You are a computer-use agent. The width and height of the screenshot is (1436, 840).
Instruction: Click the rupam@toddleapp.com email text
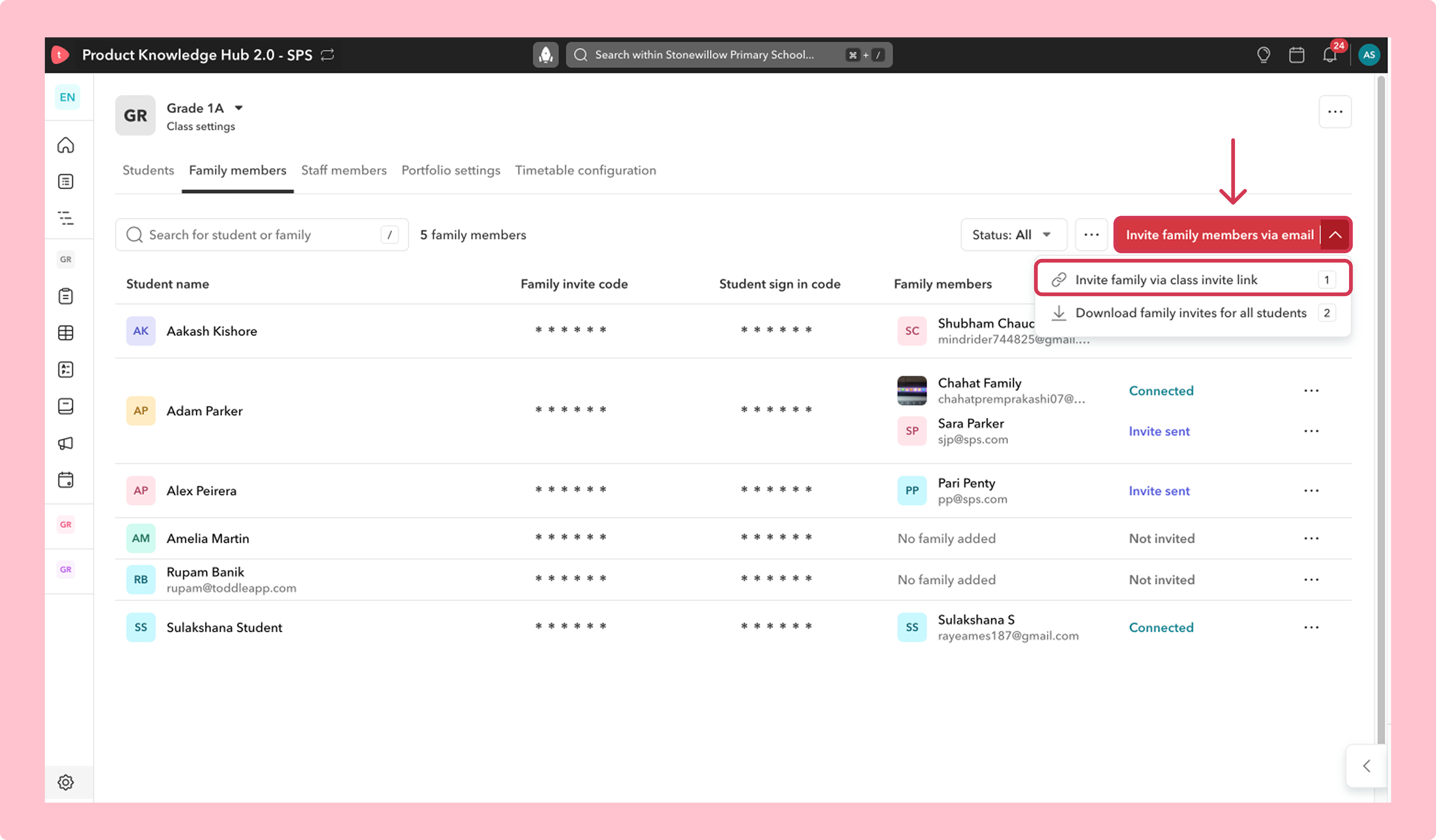coord(231,588)
